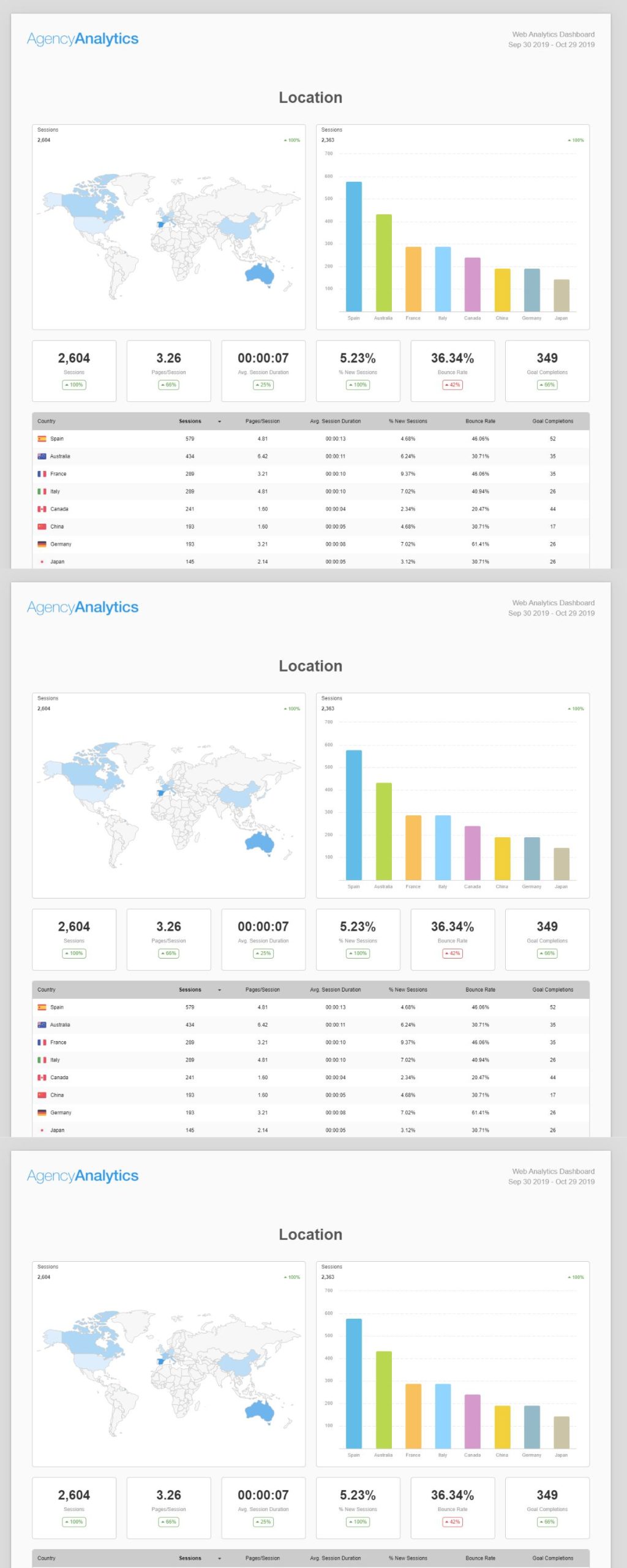Select the pink Canada bar in the middle chart

(x=472, y=853)
